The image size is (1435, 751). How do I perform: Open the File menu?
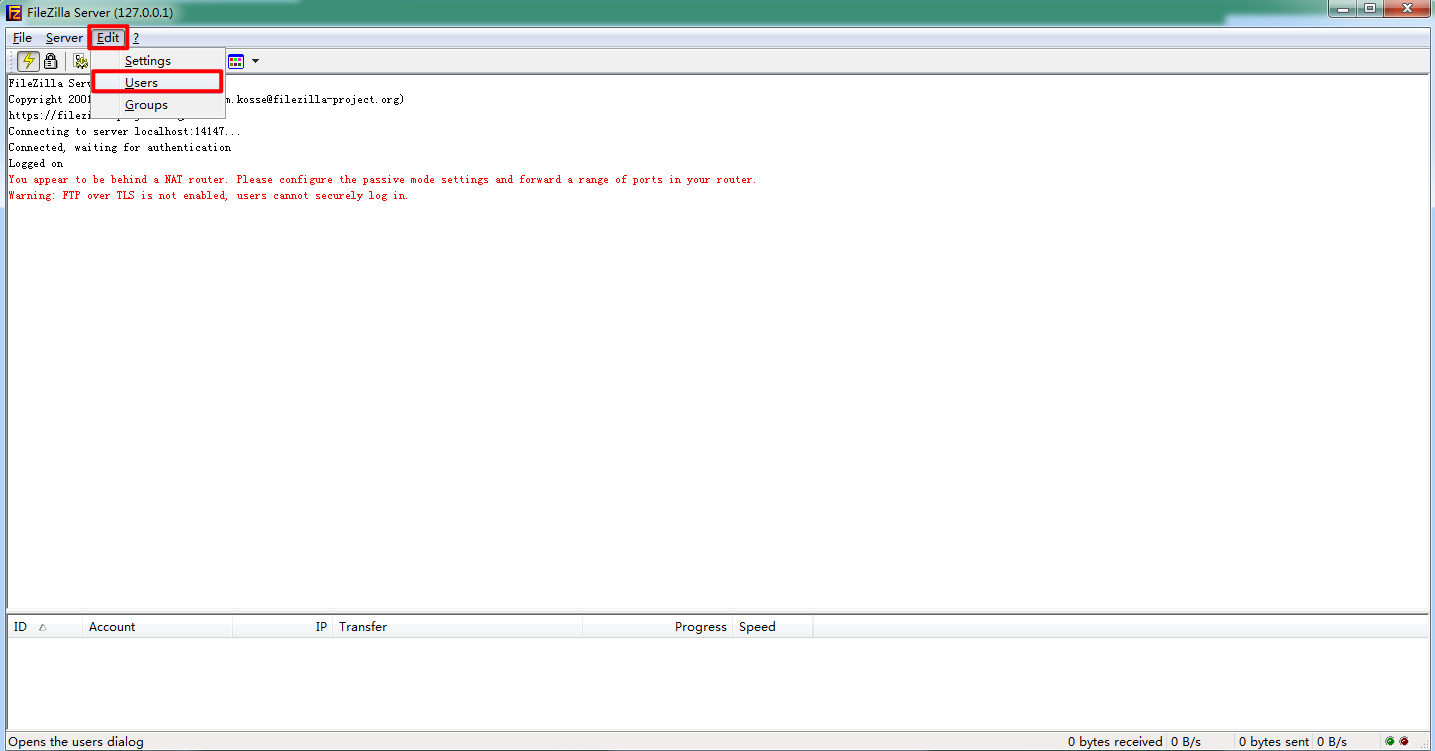pos(22,38)
